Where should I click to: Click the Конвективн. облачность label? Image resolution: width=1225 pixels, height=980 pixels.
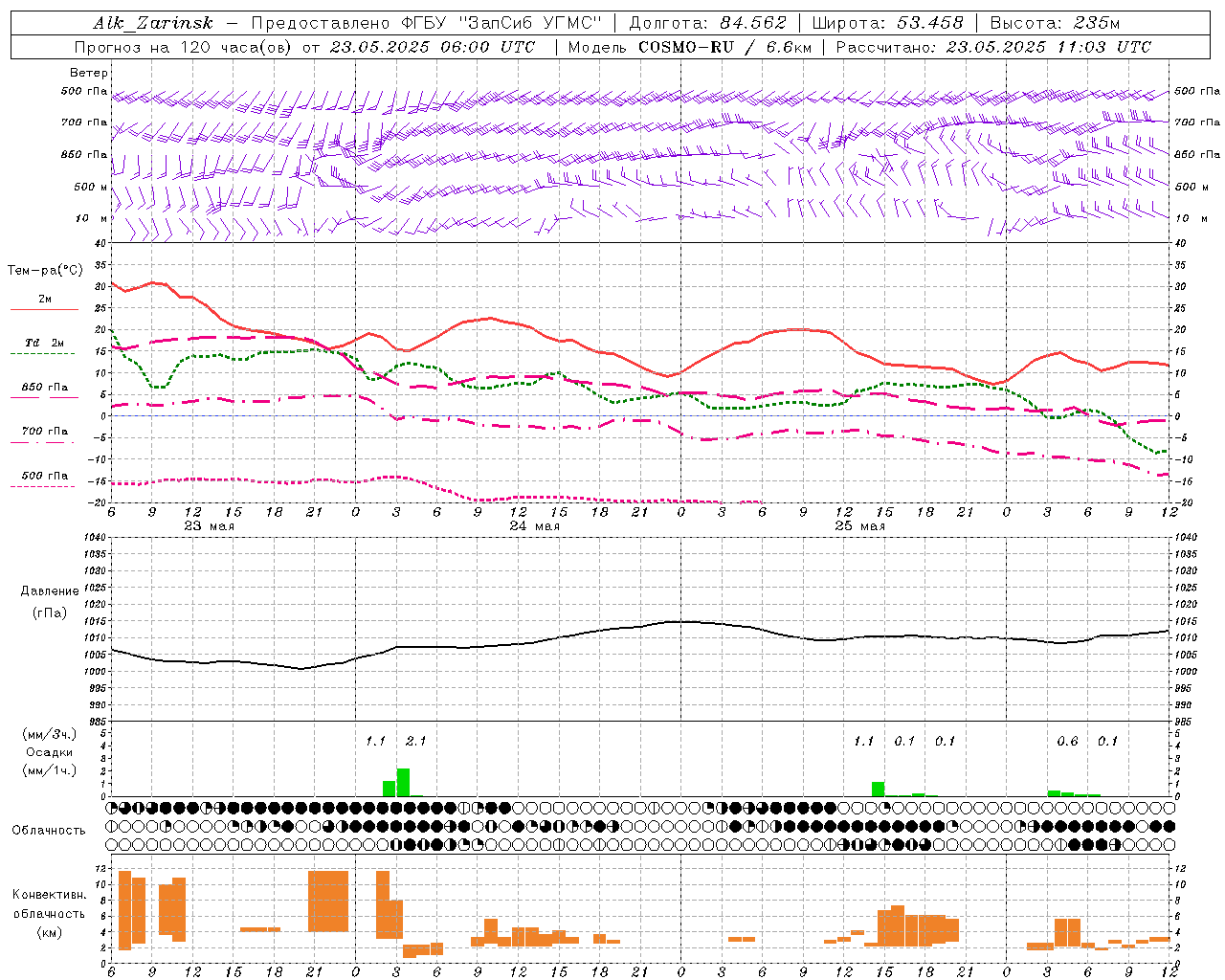[50, 904]
